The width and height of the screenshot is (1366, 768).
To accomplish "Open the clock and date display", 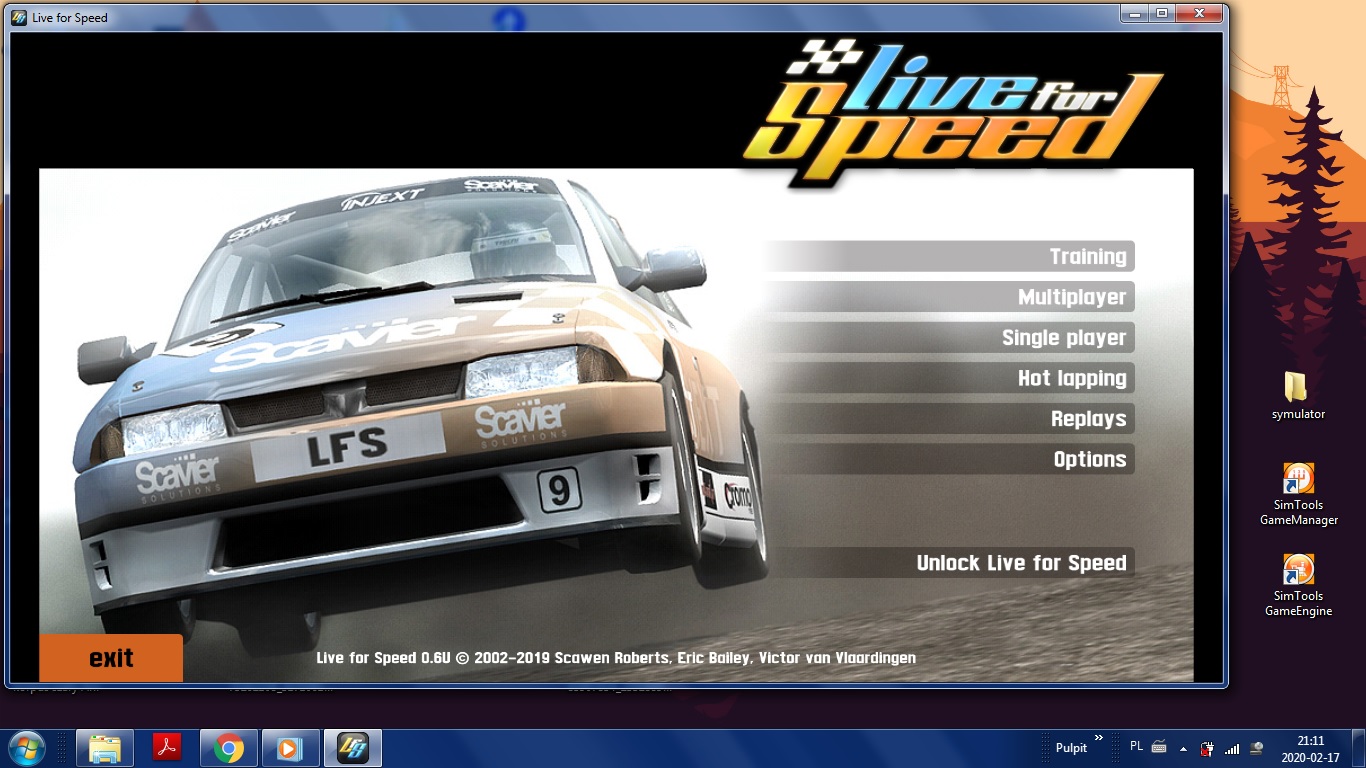I will pyautogui.click(x=1310, y=748).
